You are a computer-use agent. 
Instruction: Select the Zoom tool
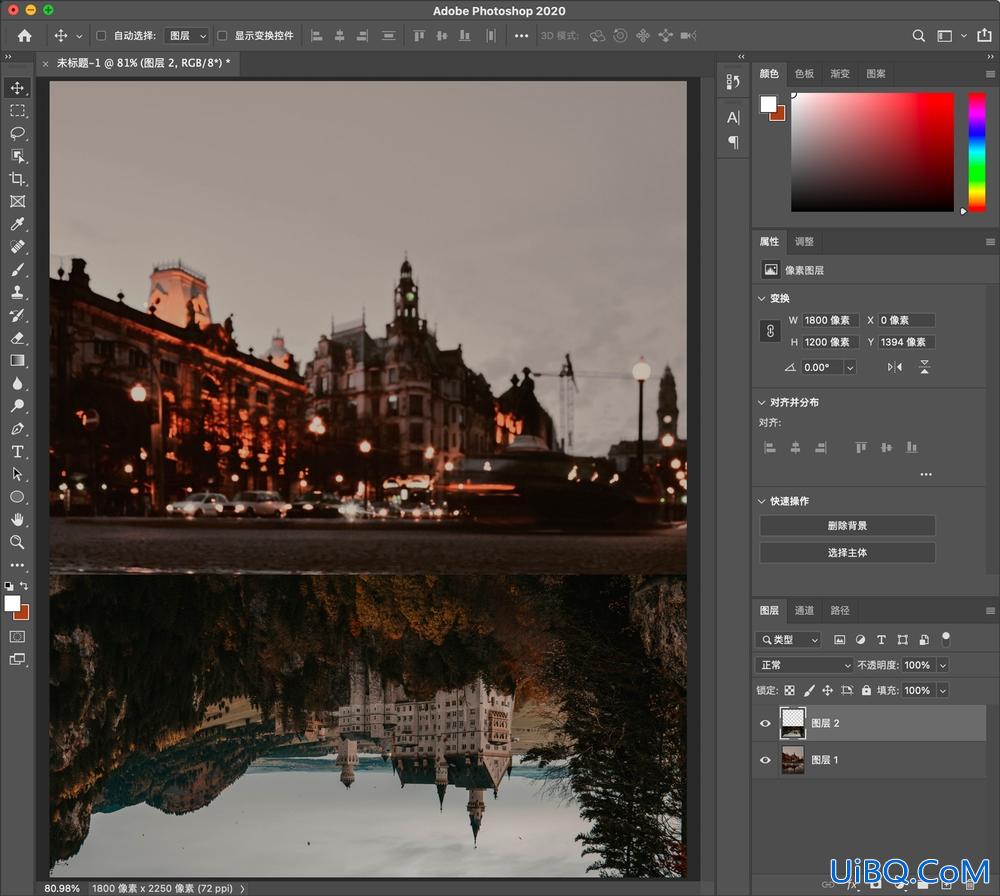tap(17, 542)
